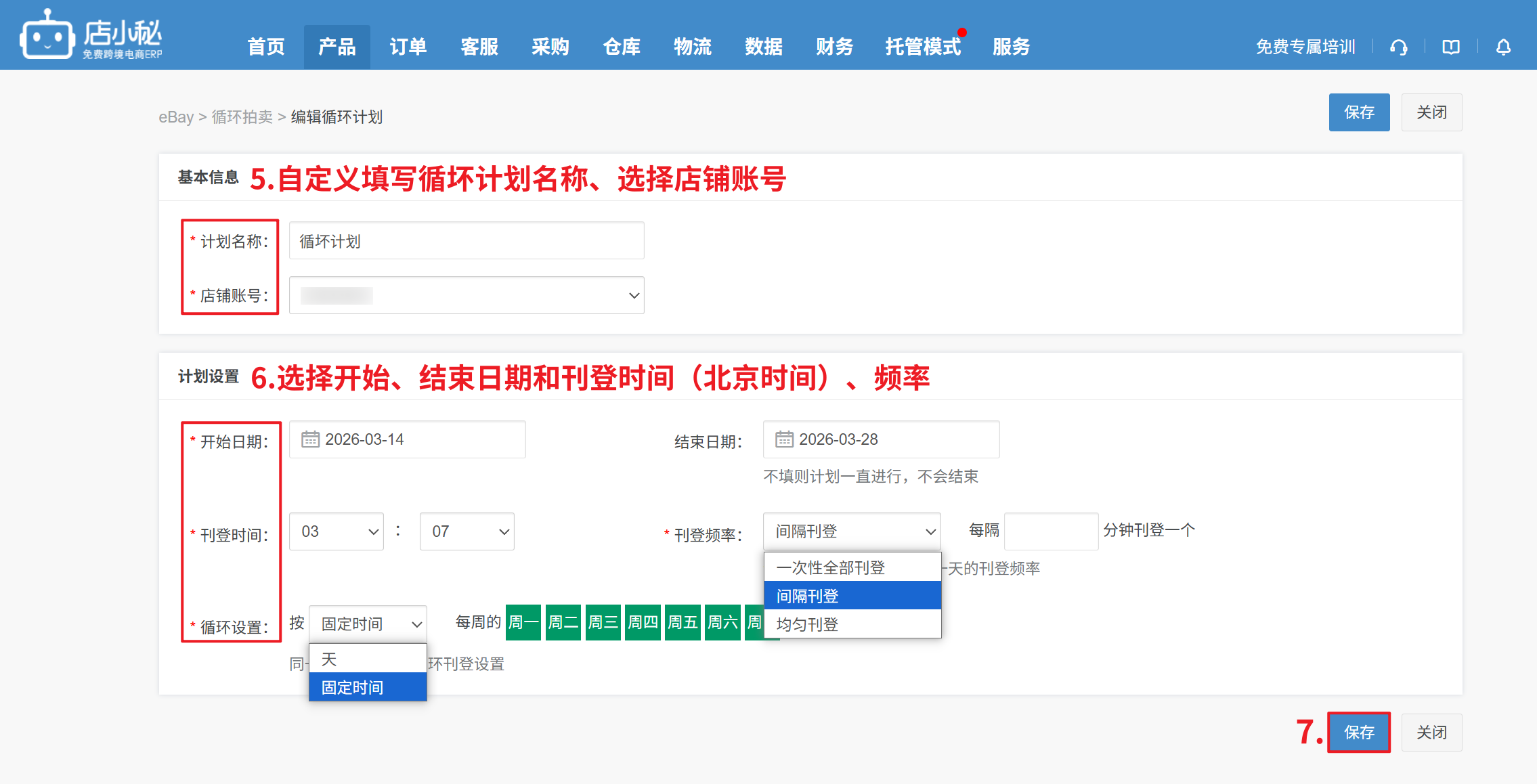The width and height of the screenshot is (1537, 784).
Task: Click the notification bell icon
Action: tap(1503, 47)
